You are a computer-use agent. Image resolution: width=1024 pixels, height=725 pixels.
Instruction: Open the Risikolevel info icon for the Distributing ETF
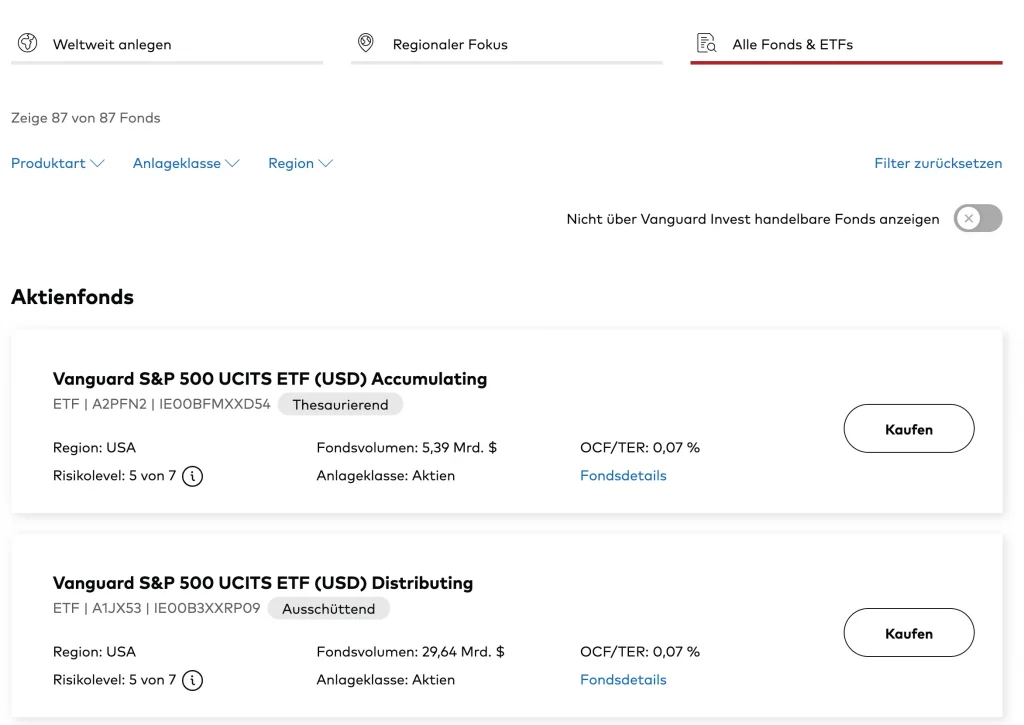(x=193, y=680)
